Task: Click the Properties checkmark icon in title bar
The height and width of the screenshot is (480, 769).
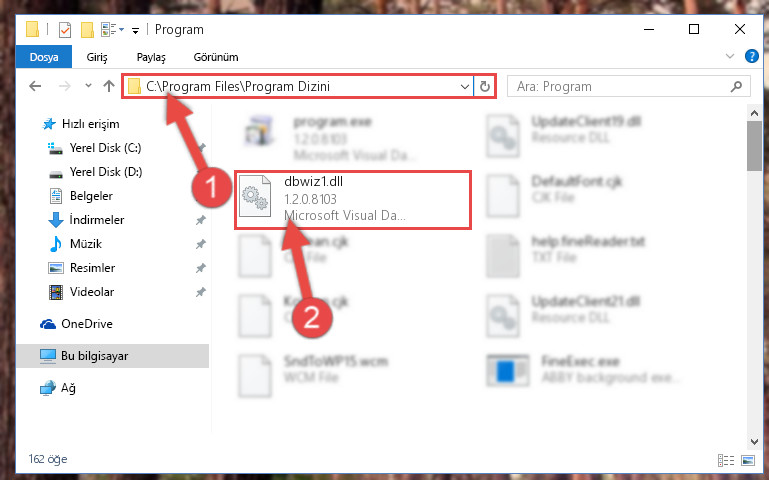Action: point(64,30)
